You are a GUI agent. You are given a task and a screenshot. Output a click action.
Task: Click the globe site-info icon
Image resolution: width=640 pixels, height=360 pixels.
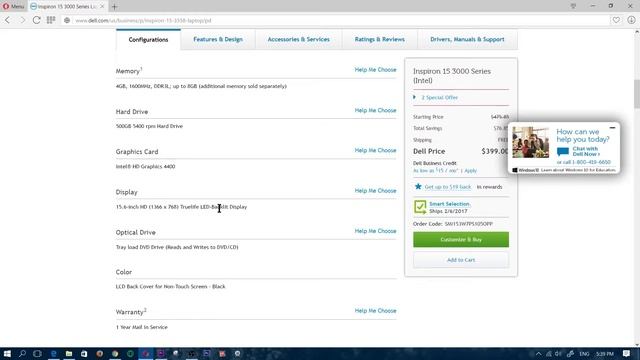tap(67, 20)
